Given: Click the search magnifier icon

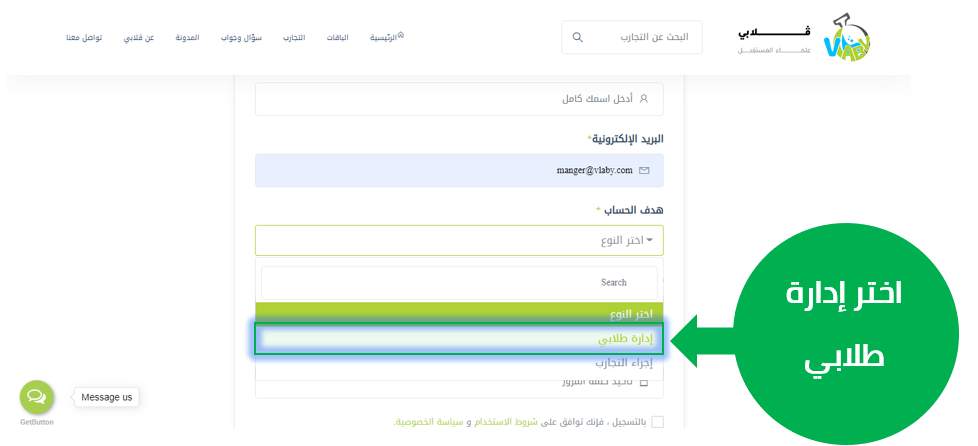Looking at the screenshot, I should pyautogui.click(x=577, y=38).
